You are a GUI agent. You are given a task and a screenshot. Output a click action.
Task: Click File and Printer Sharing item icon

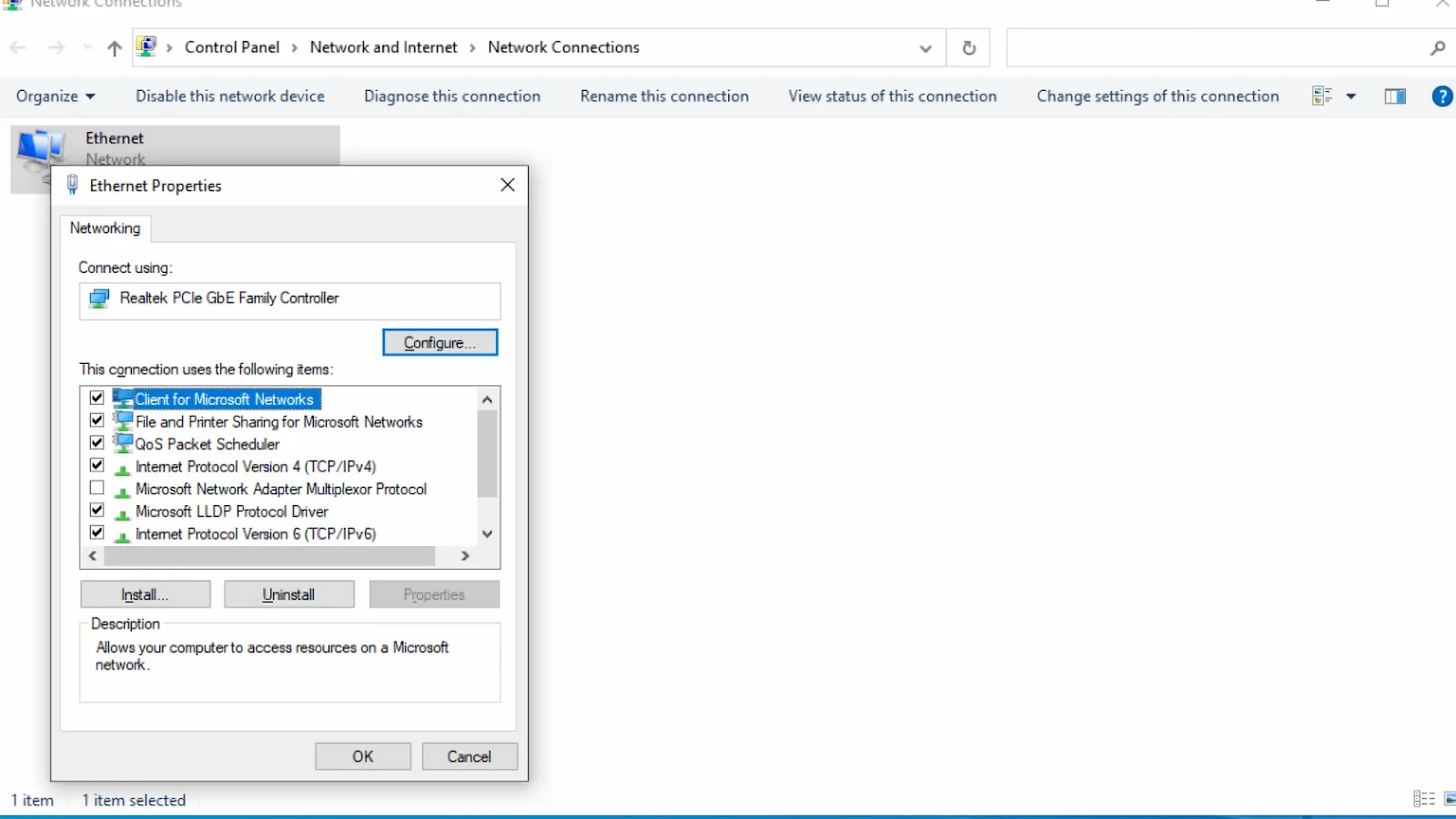tap(123, 420)
